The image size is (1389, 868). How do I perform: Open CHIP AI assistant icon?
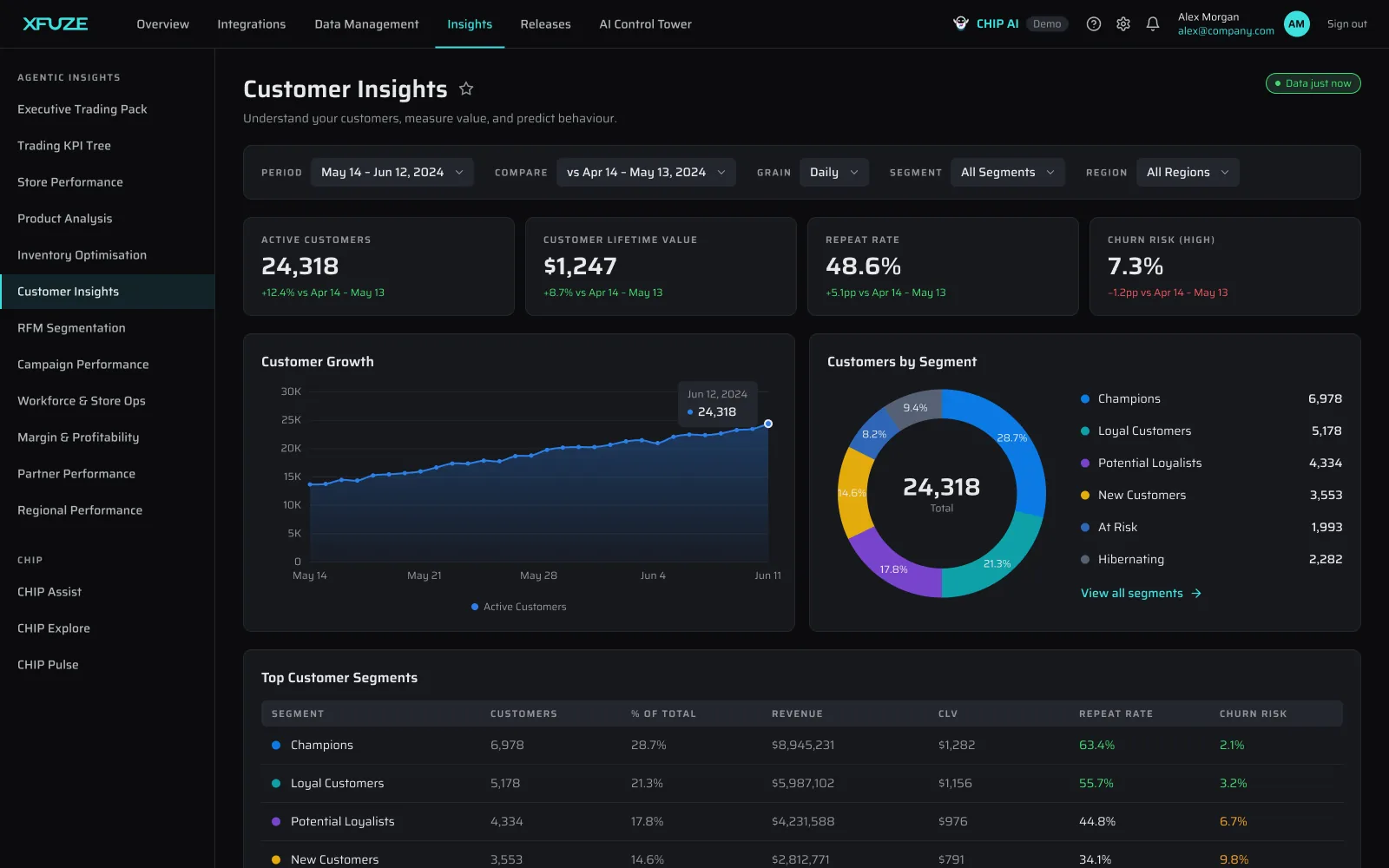coord(961,23)
